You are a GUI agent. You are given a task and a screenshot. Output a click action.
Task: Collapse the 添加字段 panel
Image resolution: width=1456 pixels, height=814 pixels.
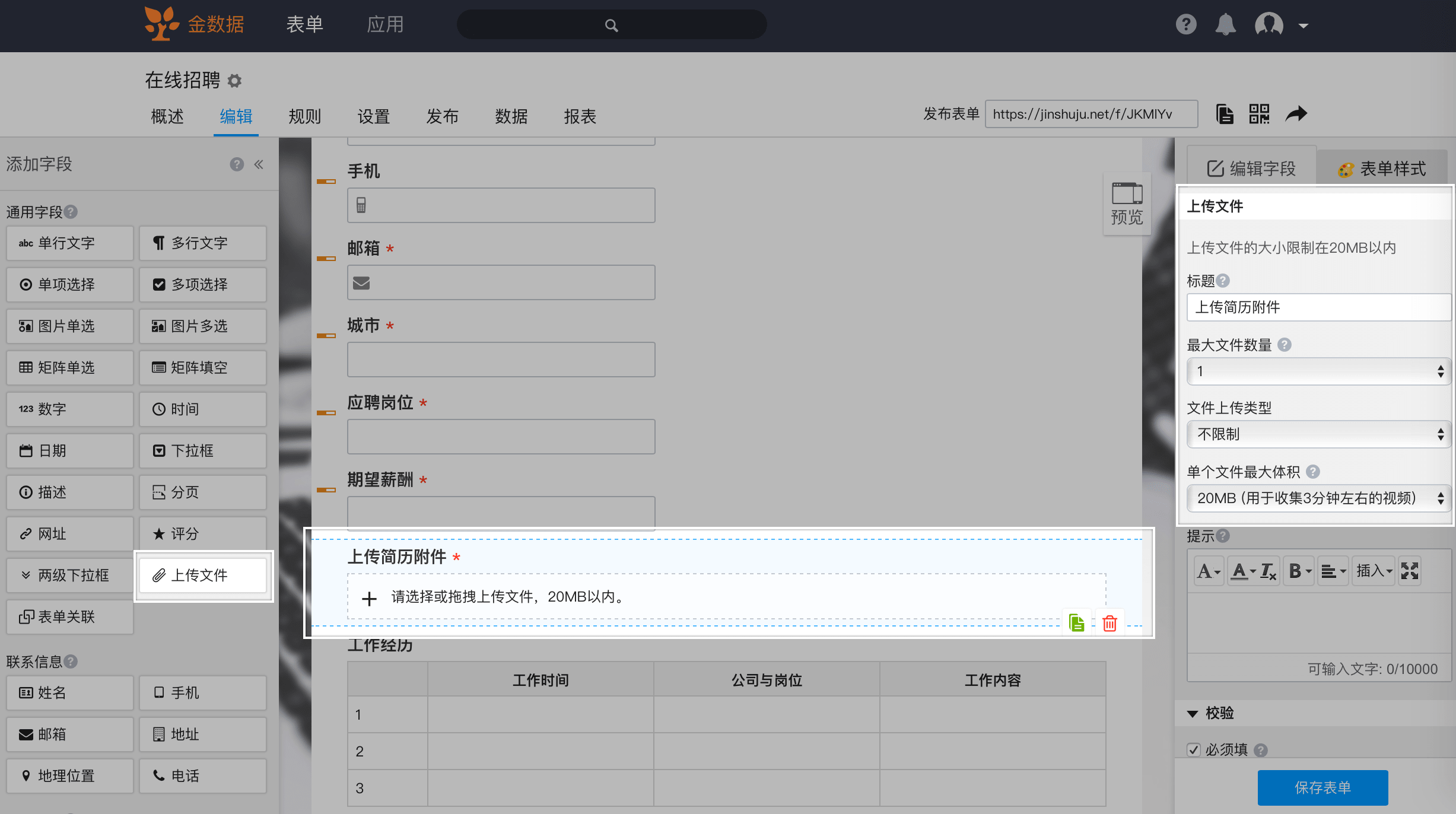tap(259, 164)
